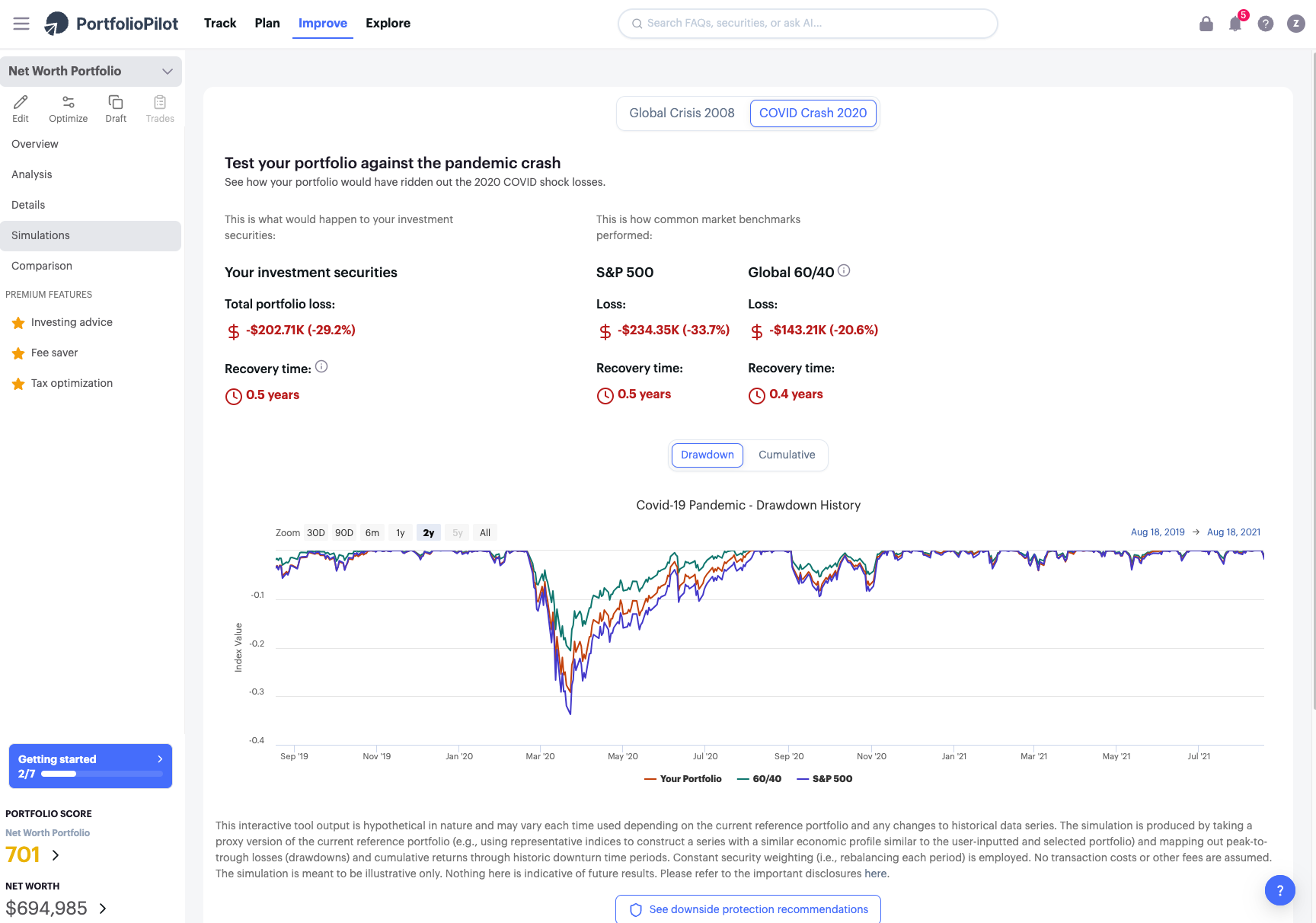Open portfolio score 701 chevron
1316x923 pixels.
[56, 855]
